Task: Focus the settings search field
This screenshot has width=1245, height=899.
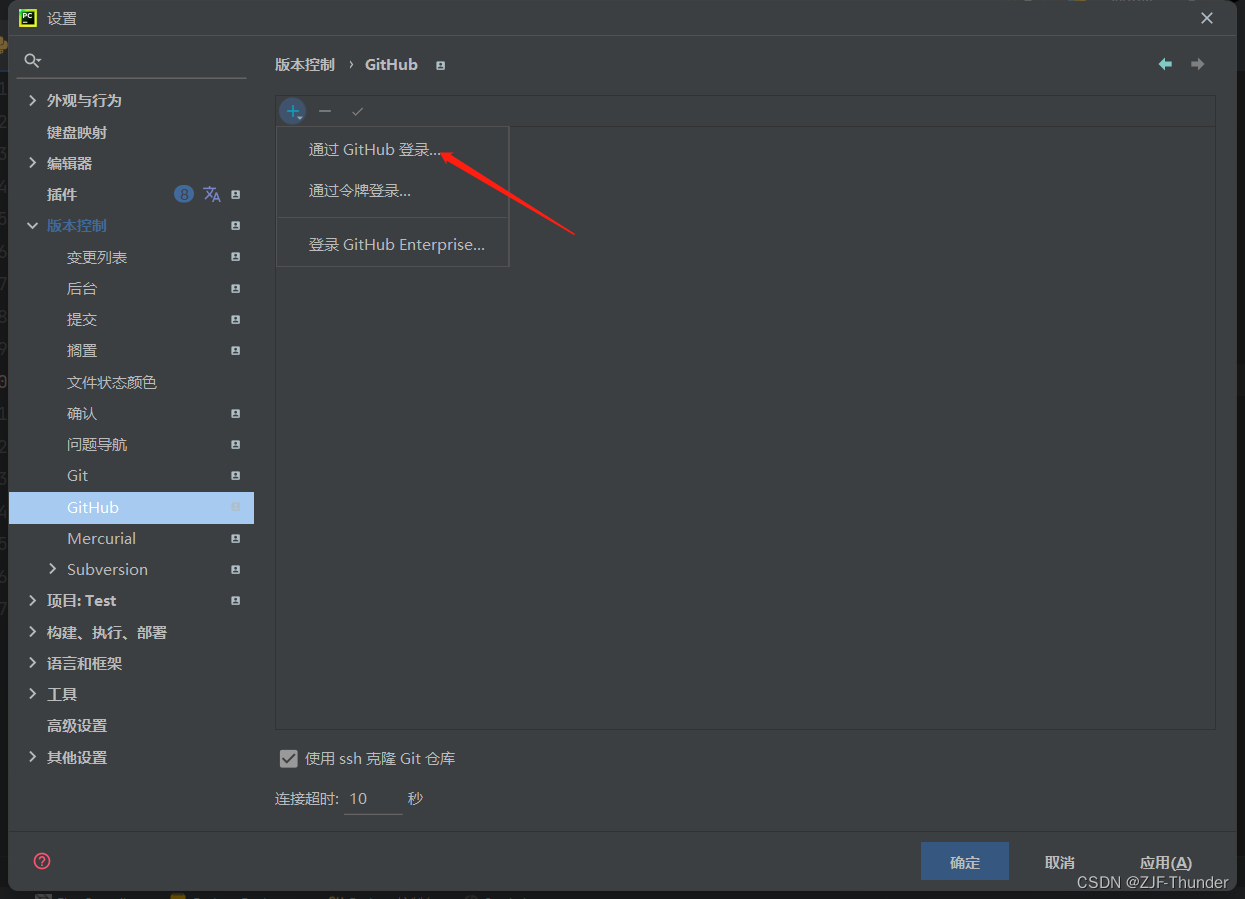Action: click(134, 61)
